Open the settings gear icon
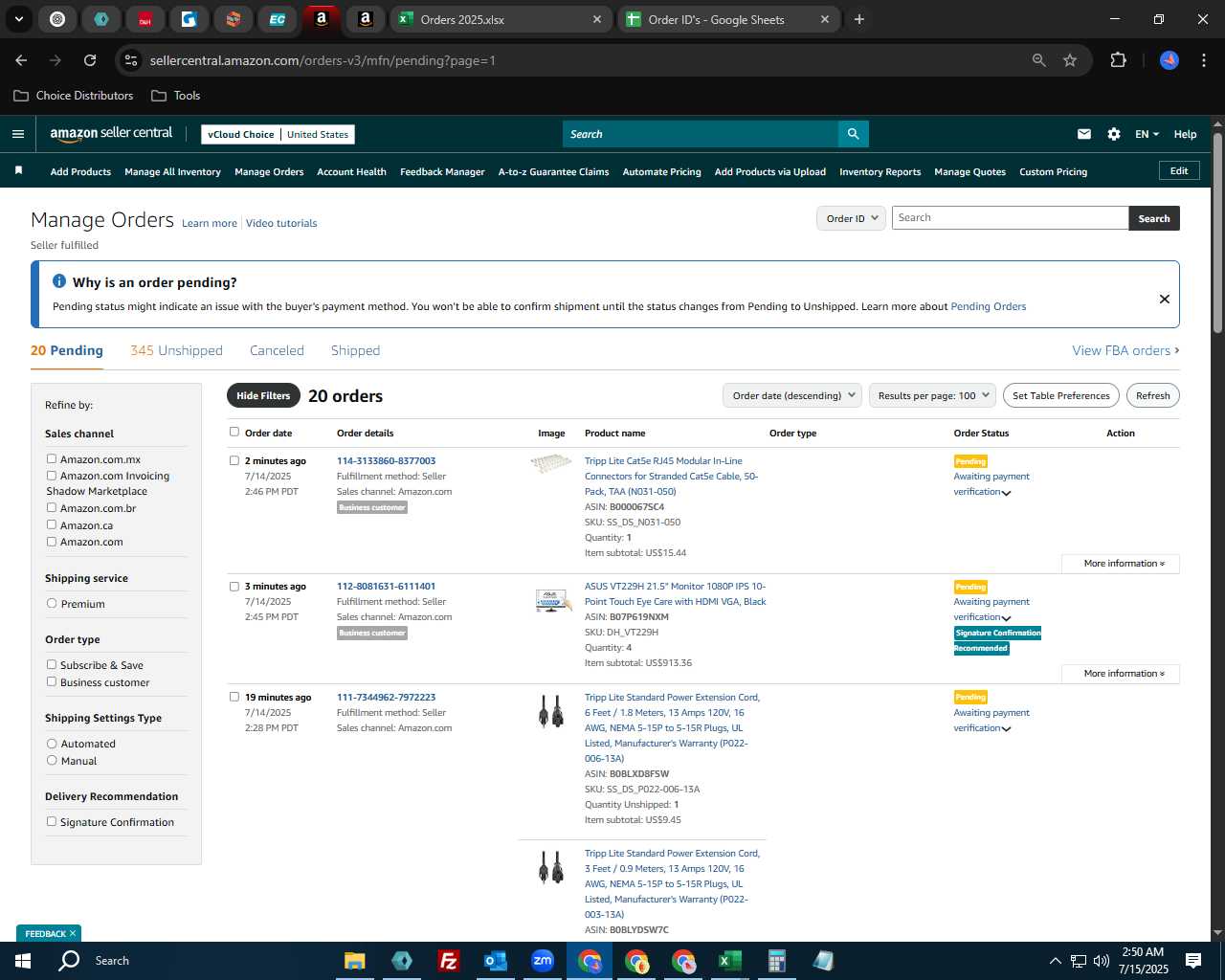The image size is (1225, 980). [x=1114, y=134]
